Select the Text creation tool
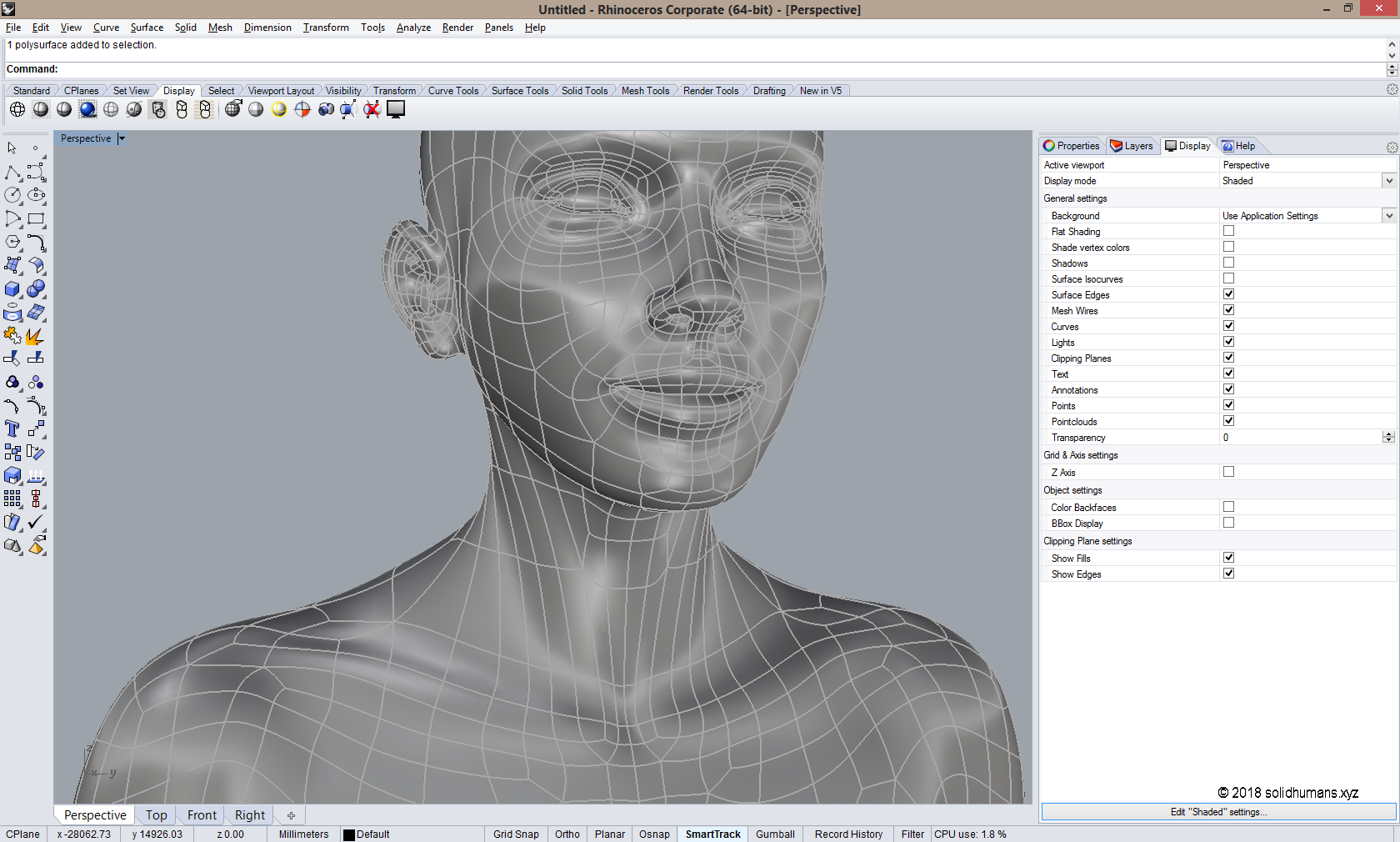The height and width of the screenshot is (842, 1400). 12,429
